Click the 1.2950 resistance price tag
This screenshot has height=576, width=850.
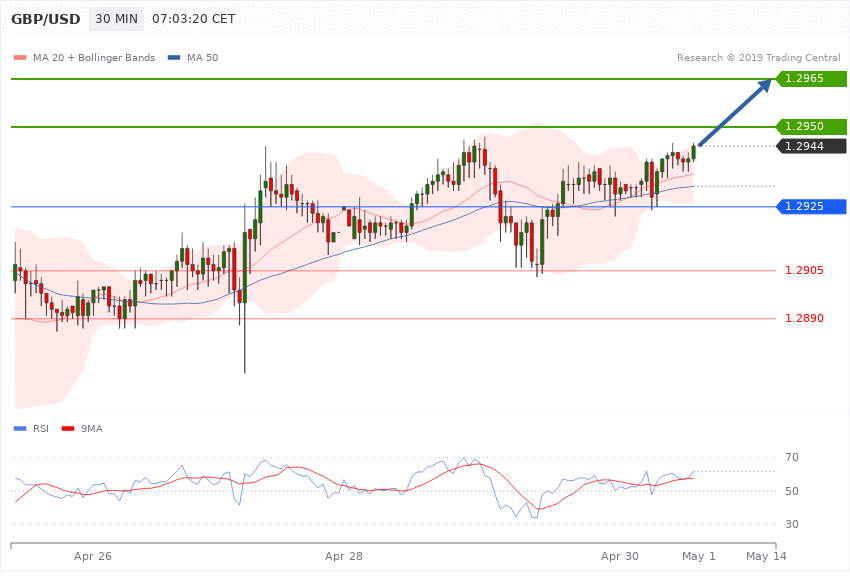coord(811,126)
